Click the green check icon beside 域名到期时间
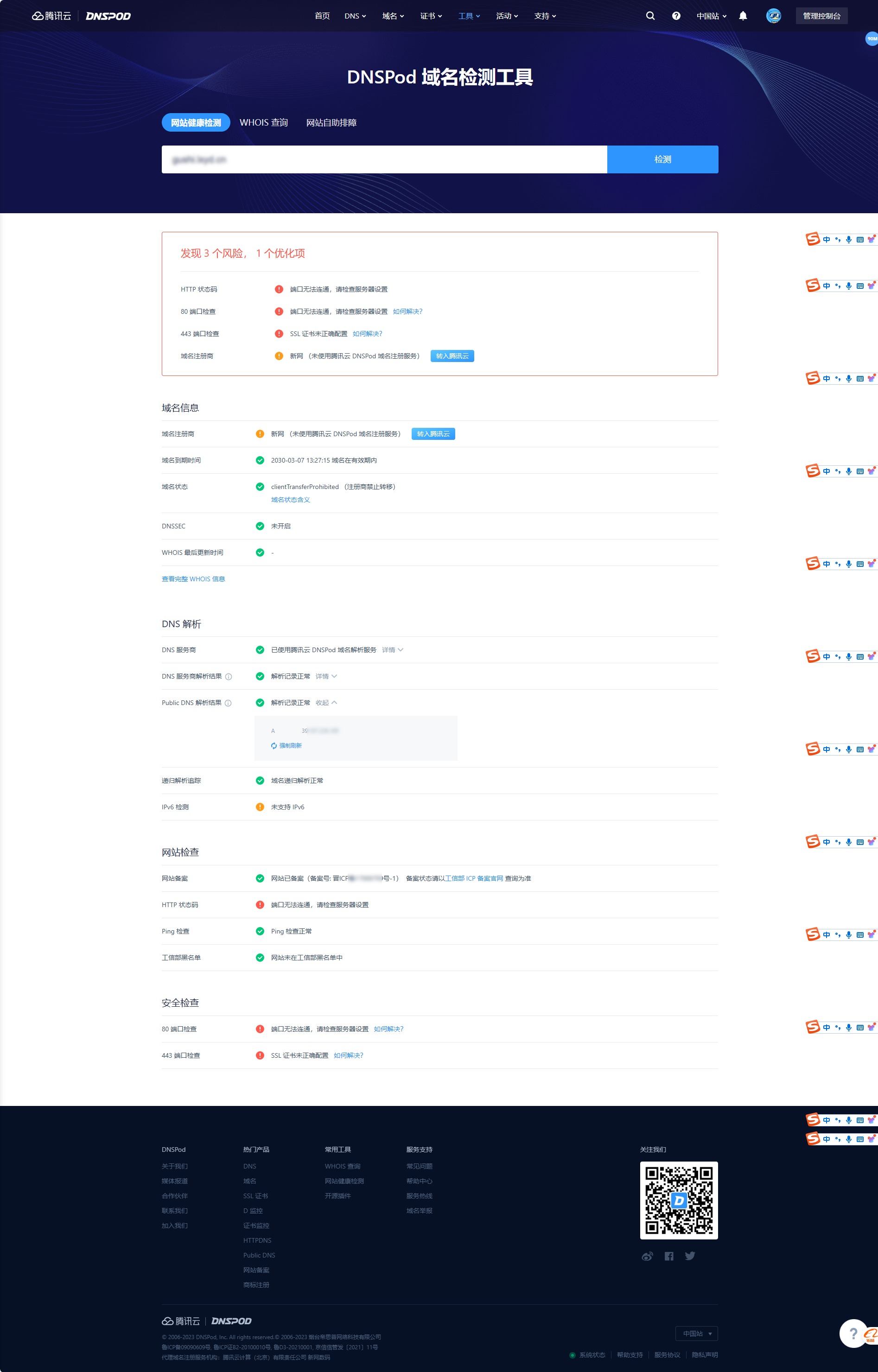The height and width of the screenshot is (1372, 878). (x=260, y=460)
